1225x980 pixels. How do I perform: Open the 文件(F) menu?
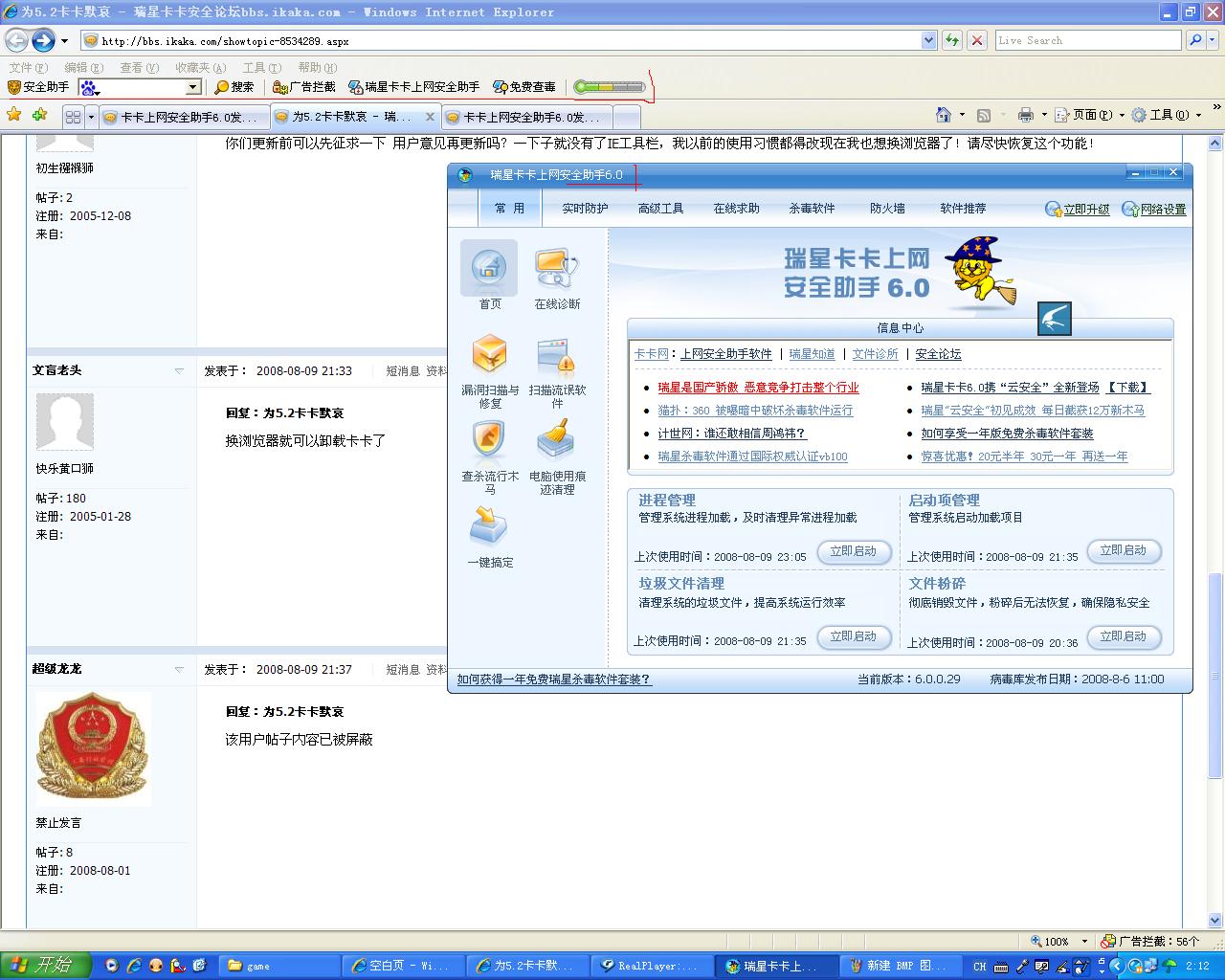tap(28, 68)
